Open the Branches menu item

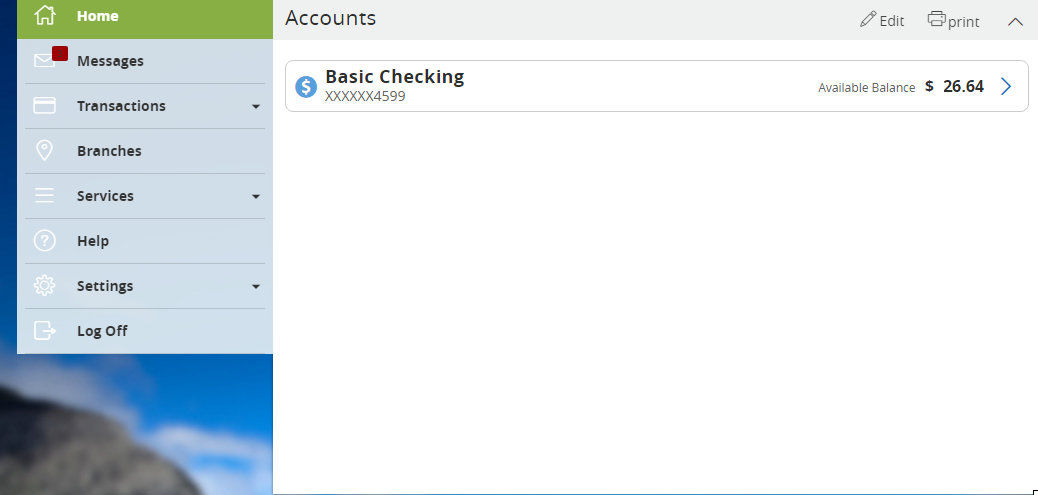[145, 151]
